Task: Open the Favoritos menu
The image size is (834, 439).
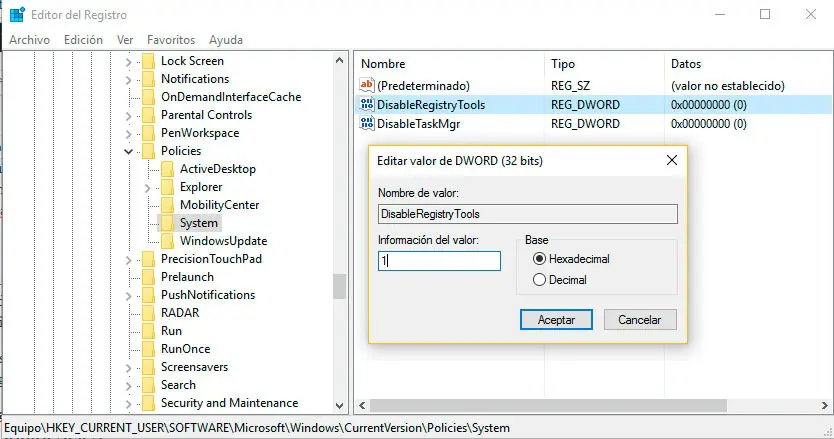Action: click(171, 40)
